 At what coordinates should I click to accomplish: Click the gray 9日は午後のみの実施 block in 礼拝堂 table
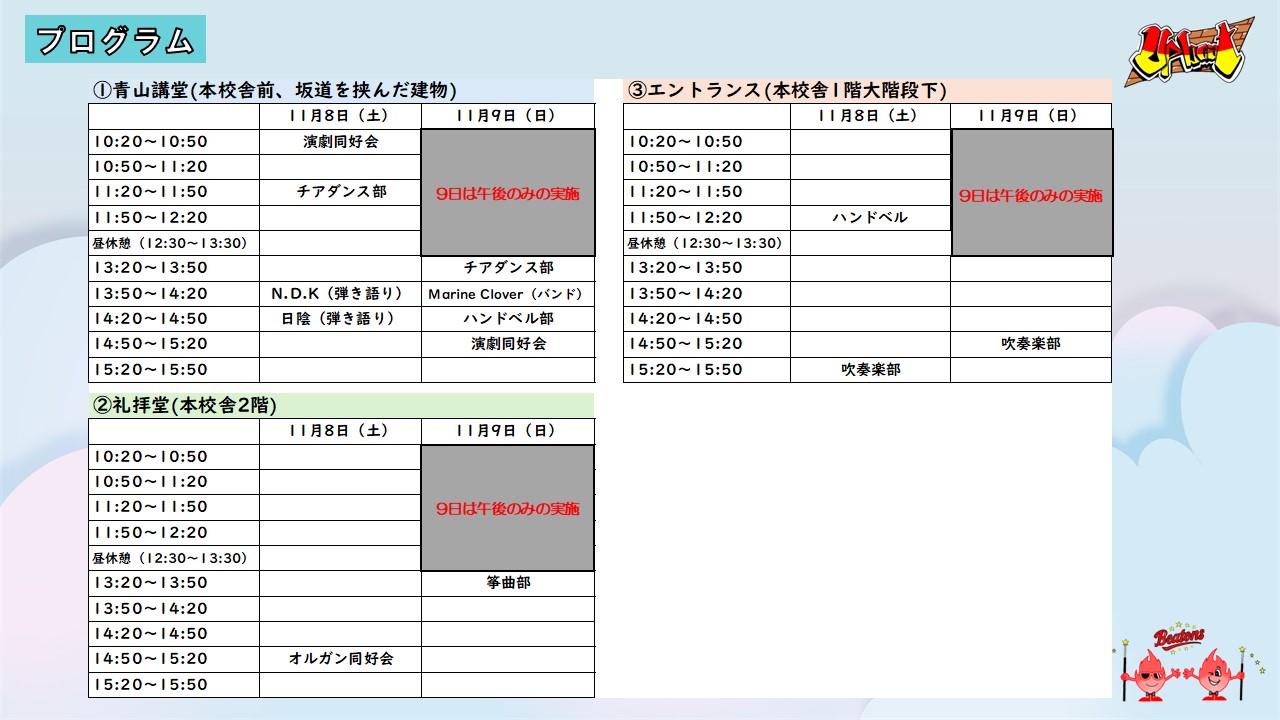[x=508, y=508]
